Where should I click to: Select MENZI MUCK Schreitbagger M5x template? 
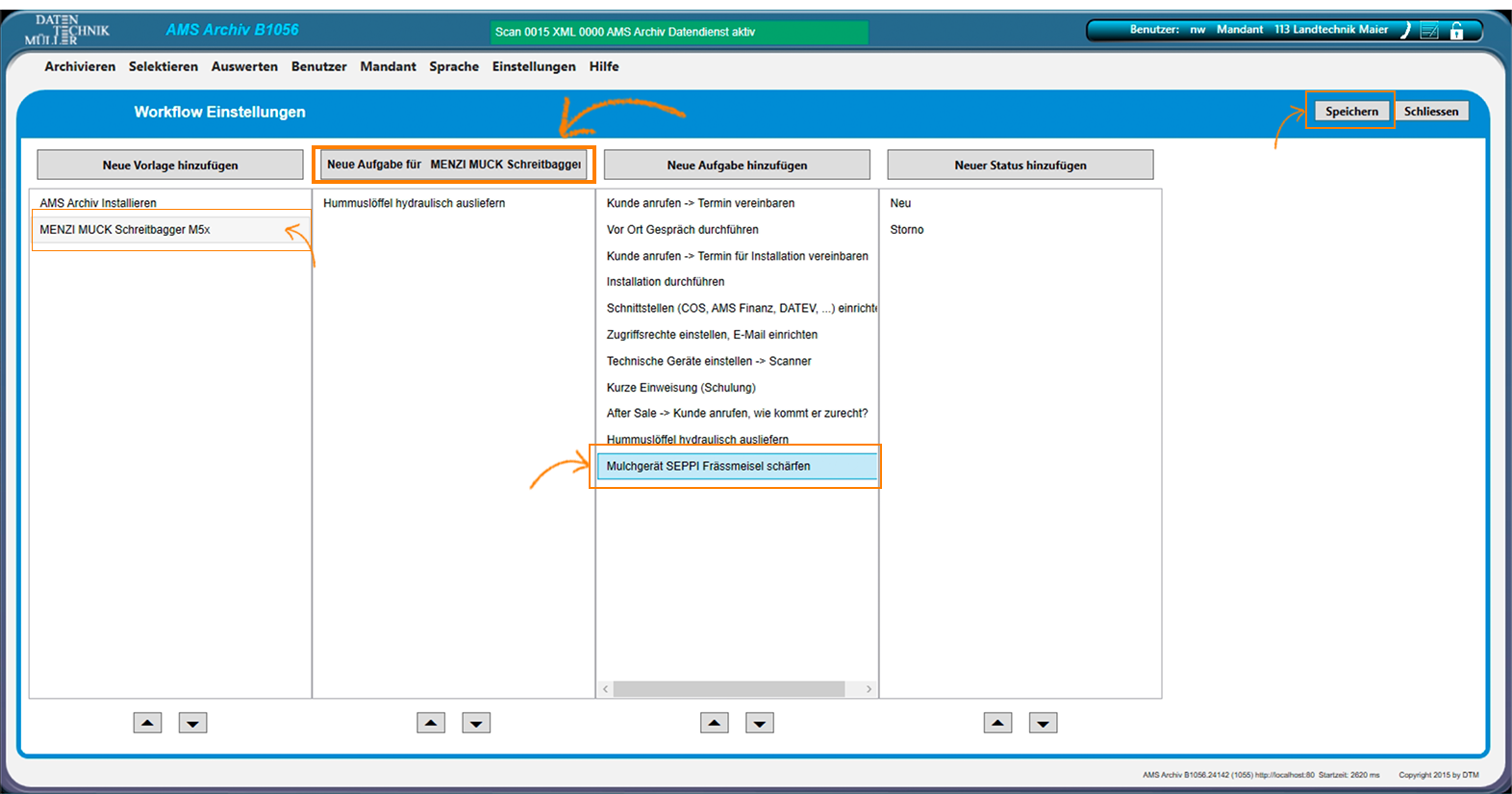pyautogui.click(x=125, y=230)
